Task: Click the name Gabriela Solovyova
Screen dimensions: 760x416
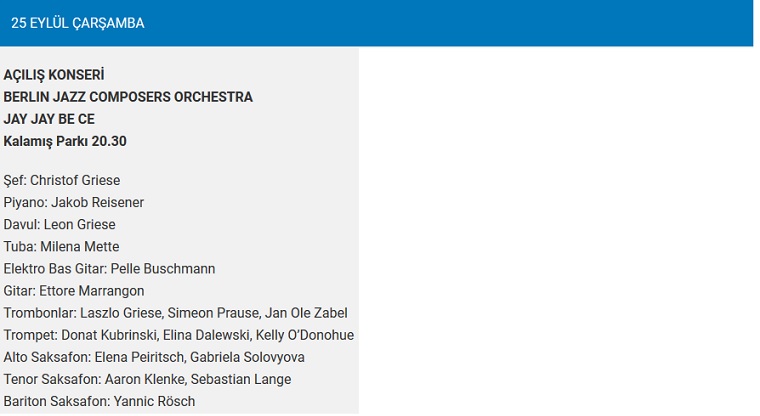Action: point(247,357)
